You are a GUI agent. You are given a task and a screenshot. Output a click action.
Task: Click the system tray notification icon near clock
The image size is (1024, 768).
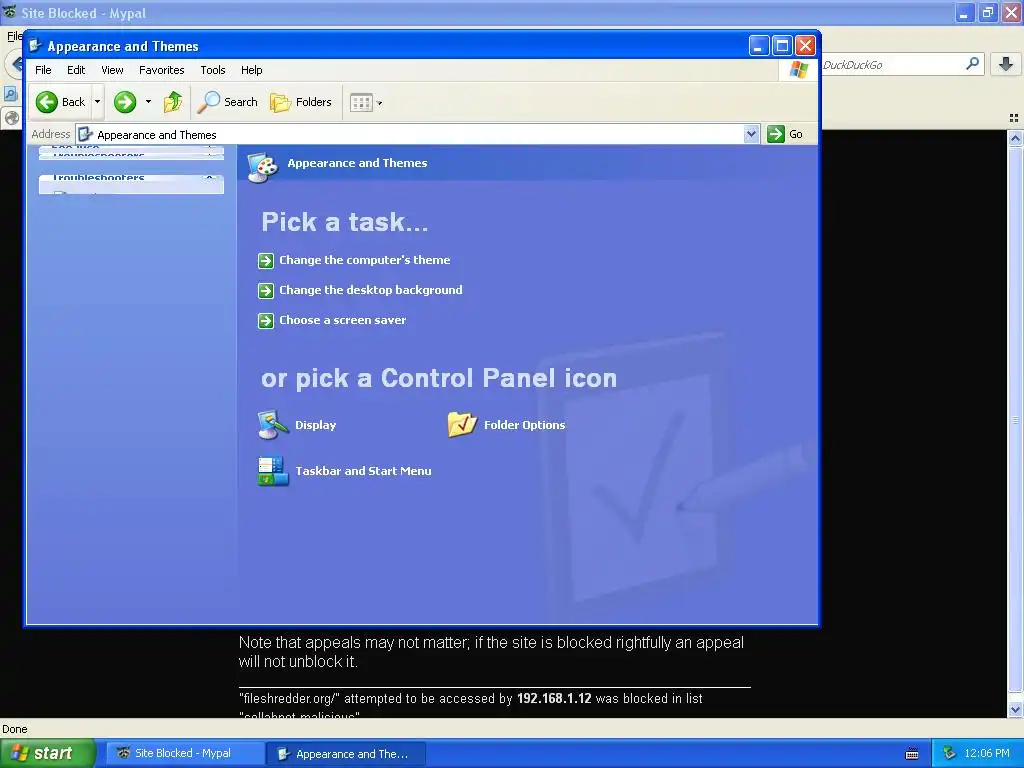click(x=949, y=753)
